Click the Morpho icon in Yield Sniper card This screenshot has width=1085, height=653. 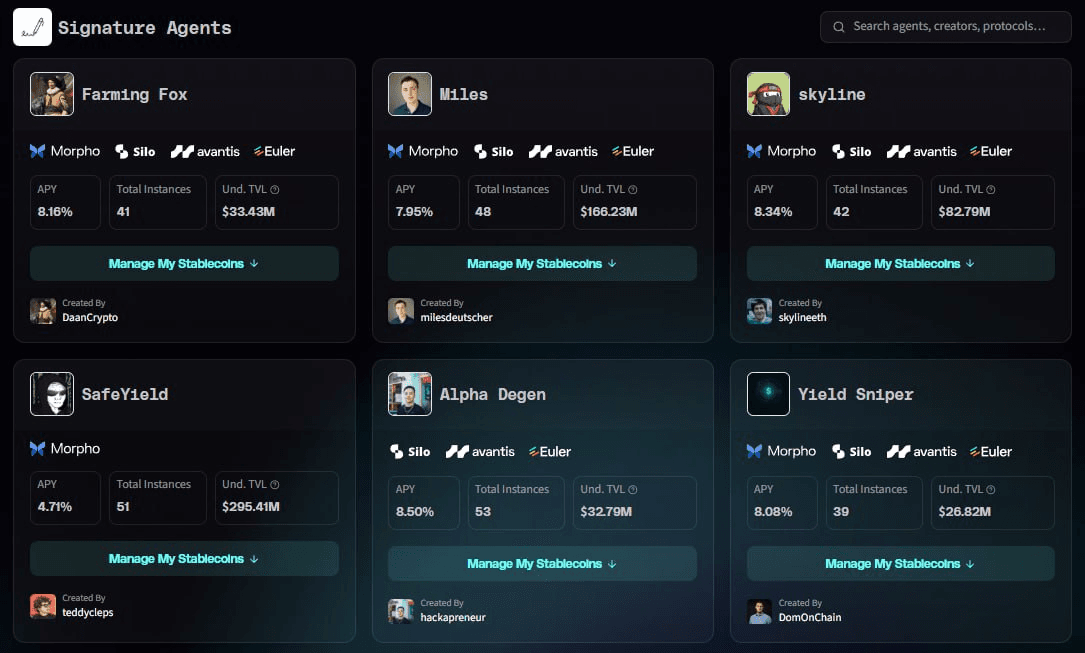(755, 451)
